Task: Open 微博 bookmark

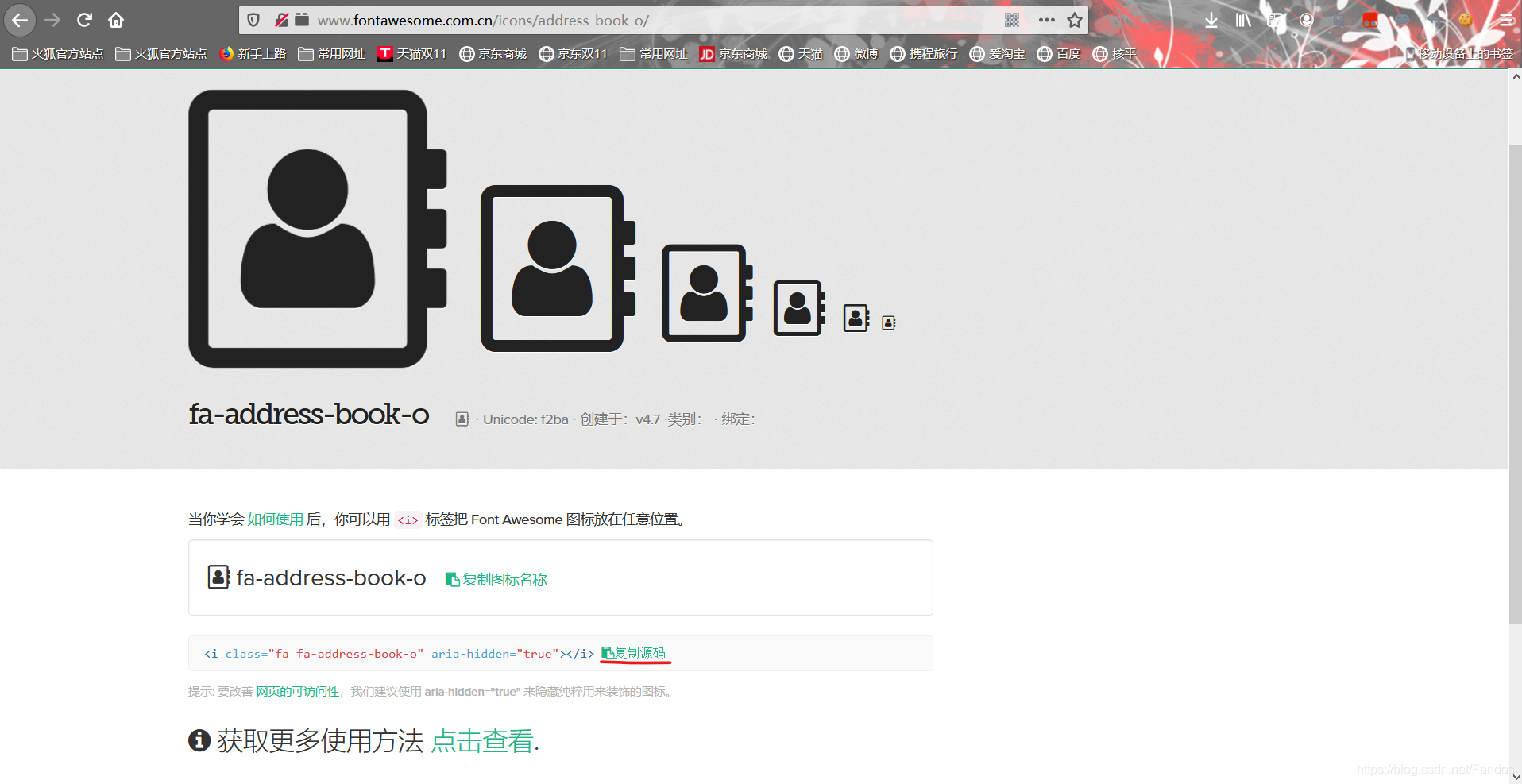Action: tap(856, 54)
